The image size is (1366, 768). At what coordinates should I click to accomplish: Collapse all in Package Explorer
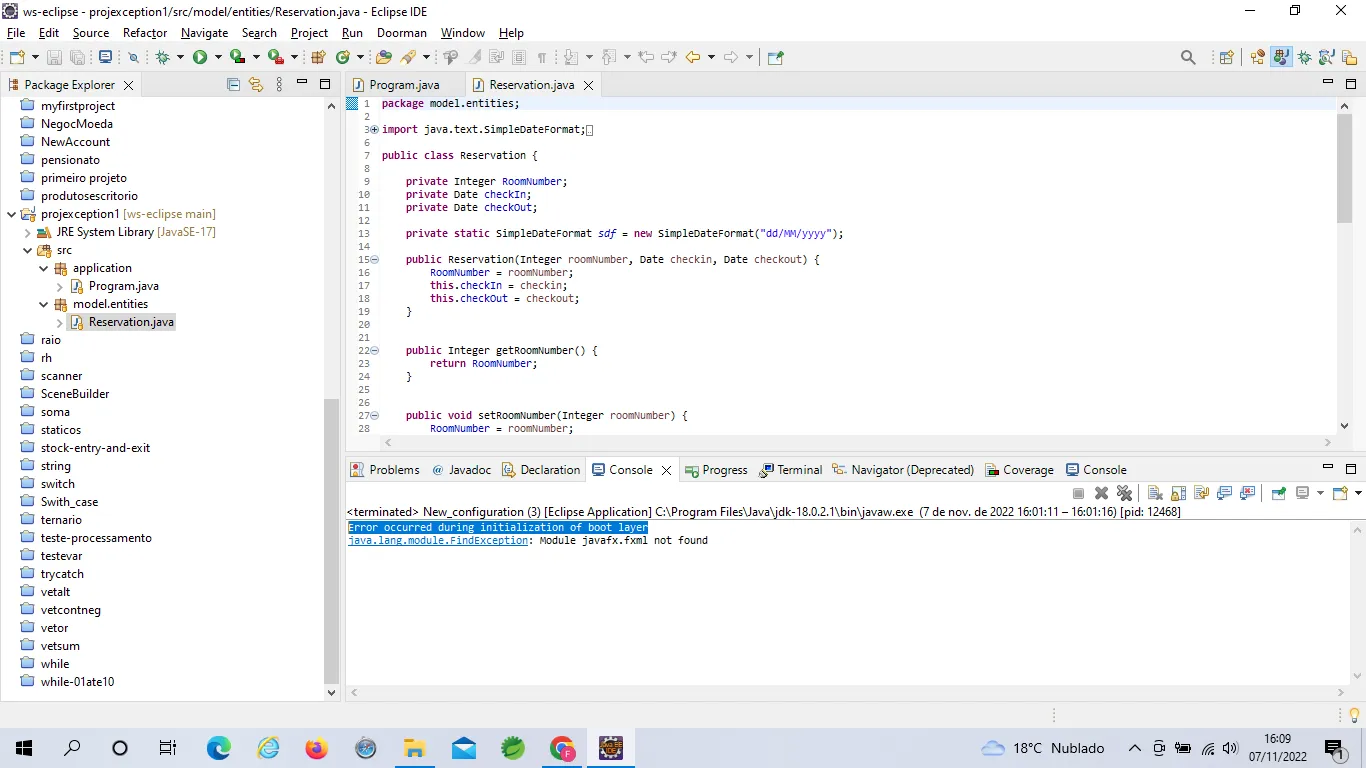point(233,85)
